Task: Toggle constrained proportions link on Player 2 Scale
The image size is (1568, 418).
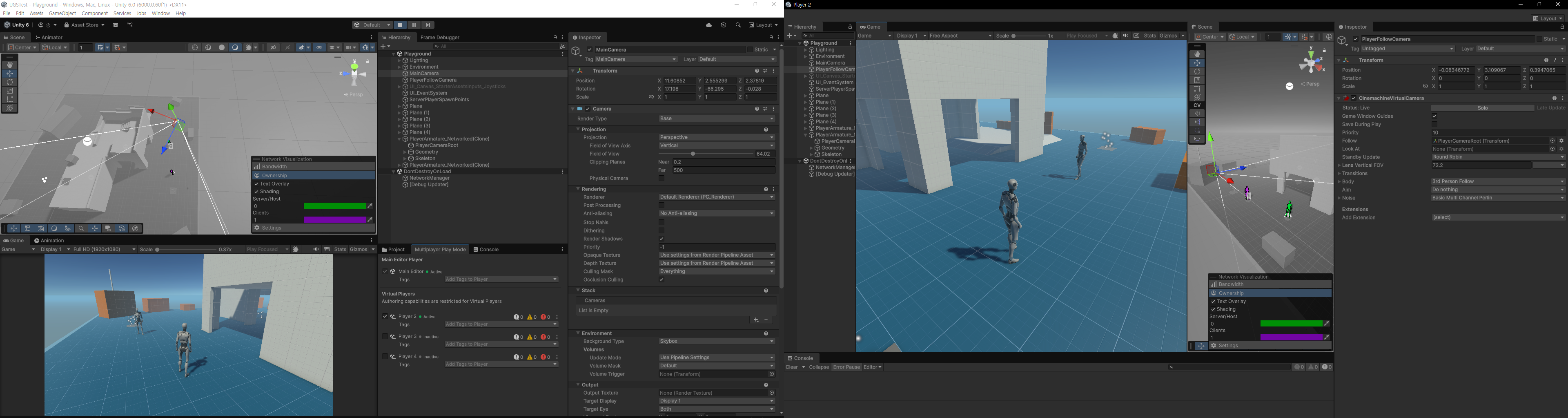Action: pos(1425,87)
